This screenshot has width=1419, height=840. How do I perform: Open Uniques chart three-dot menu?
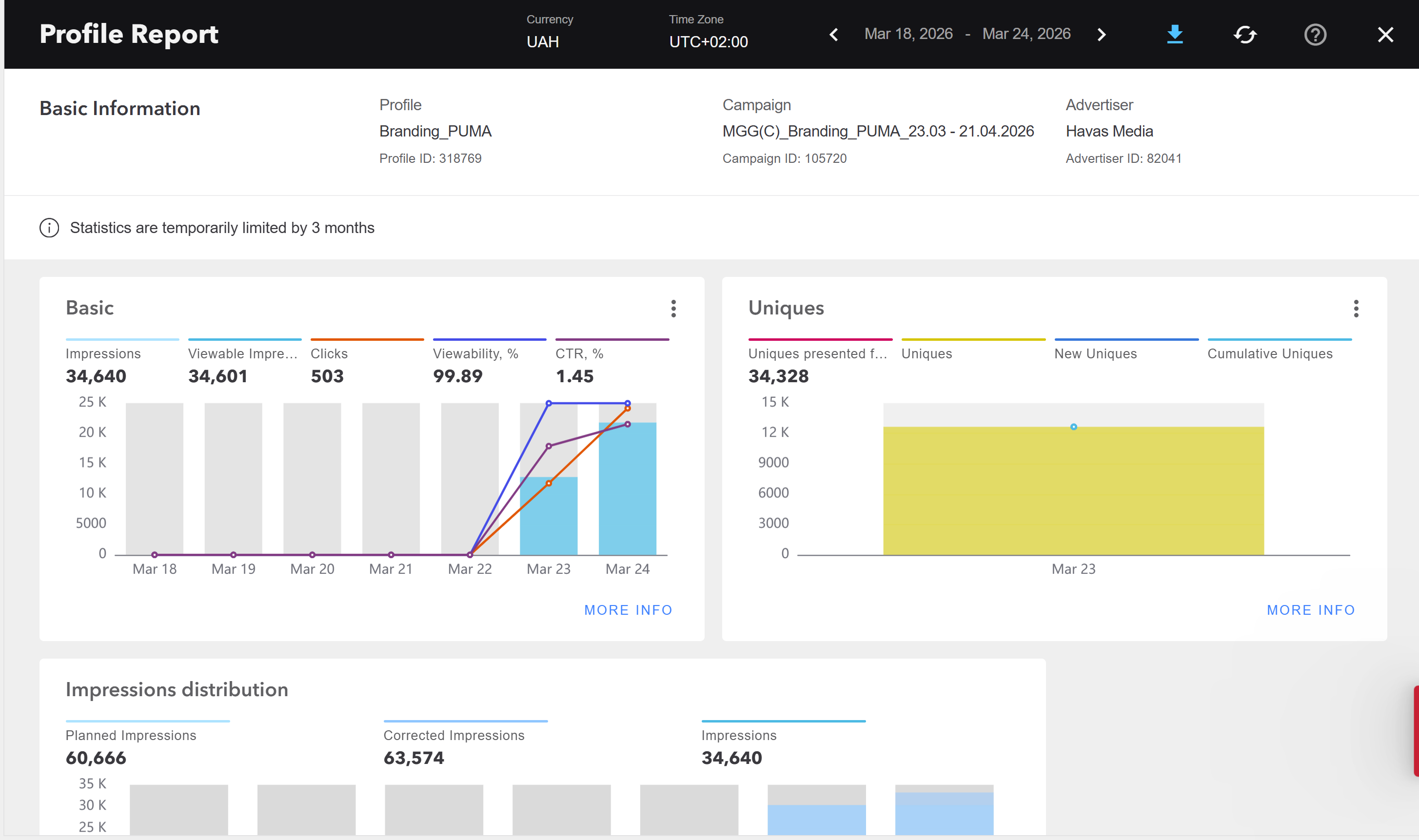click(1356, 309)
